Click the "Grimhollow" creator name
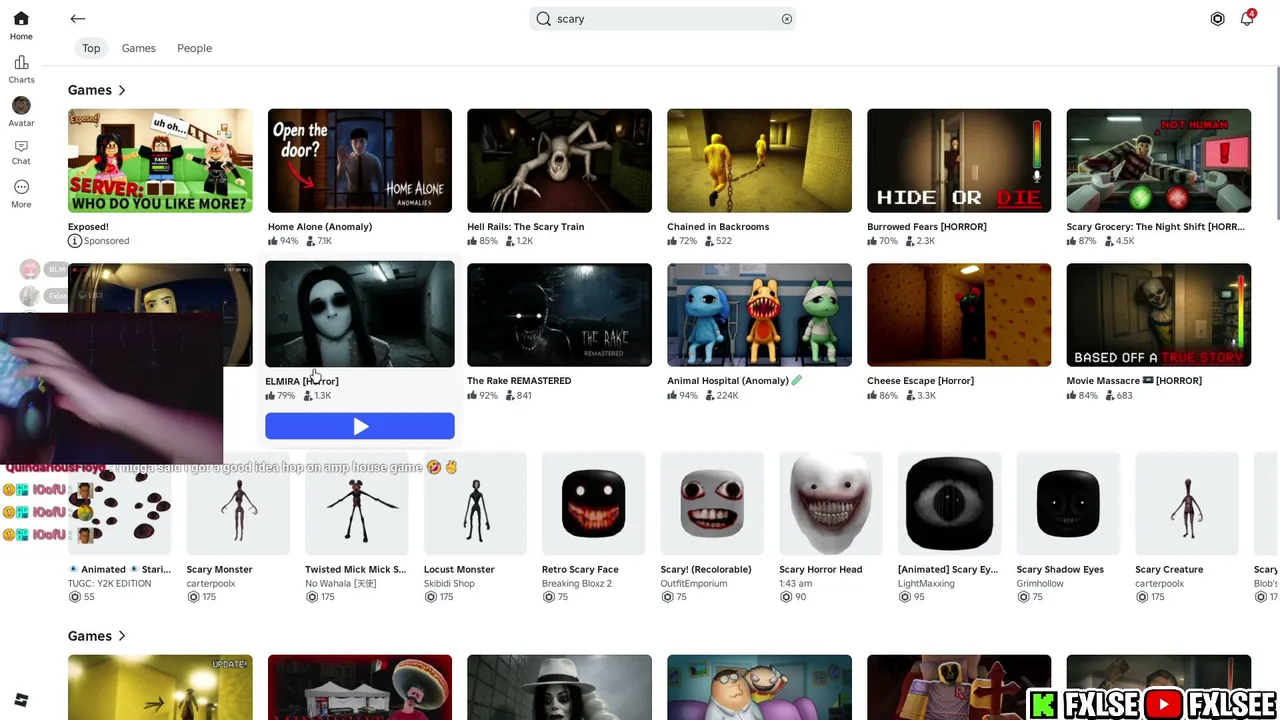Screen dimensions: 1280x720 tap(1040, 584)
